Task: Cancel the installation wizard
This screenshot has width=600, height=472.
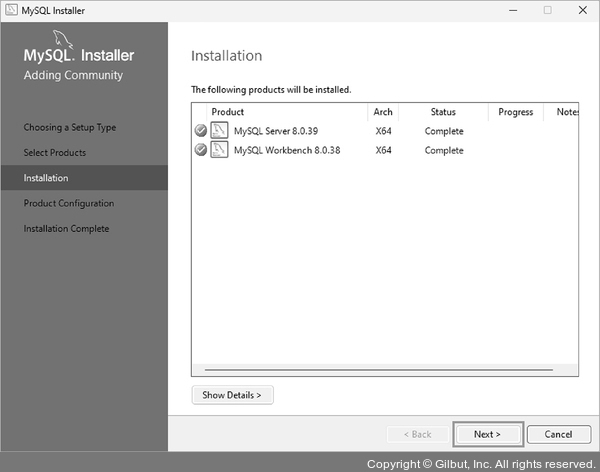Action: coord(558,434)
